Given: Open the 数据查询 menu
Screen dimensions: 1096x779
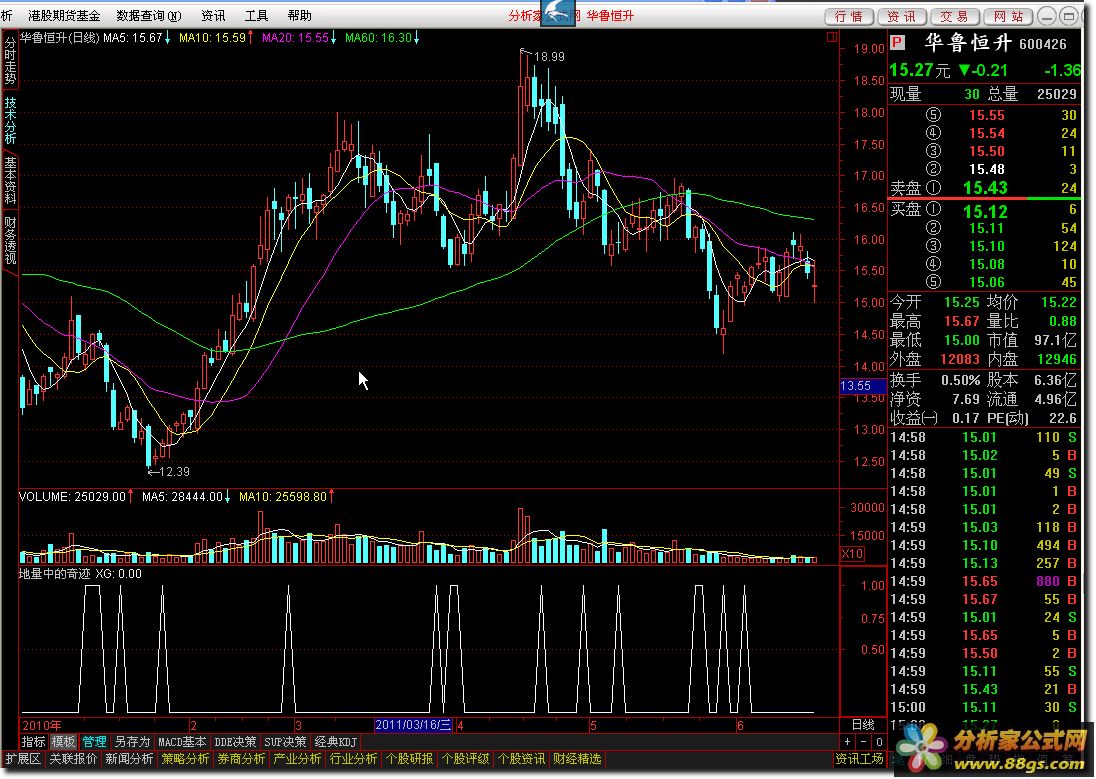Looking at the screenshot, I should click(149, 15).
